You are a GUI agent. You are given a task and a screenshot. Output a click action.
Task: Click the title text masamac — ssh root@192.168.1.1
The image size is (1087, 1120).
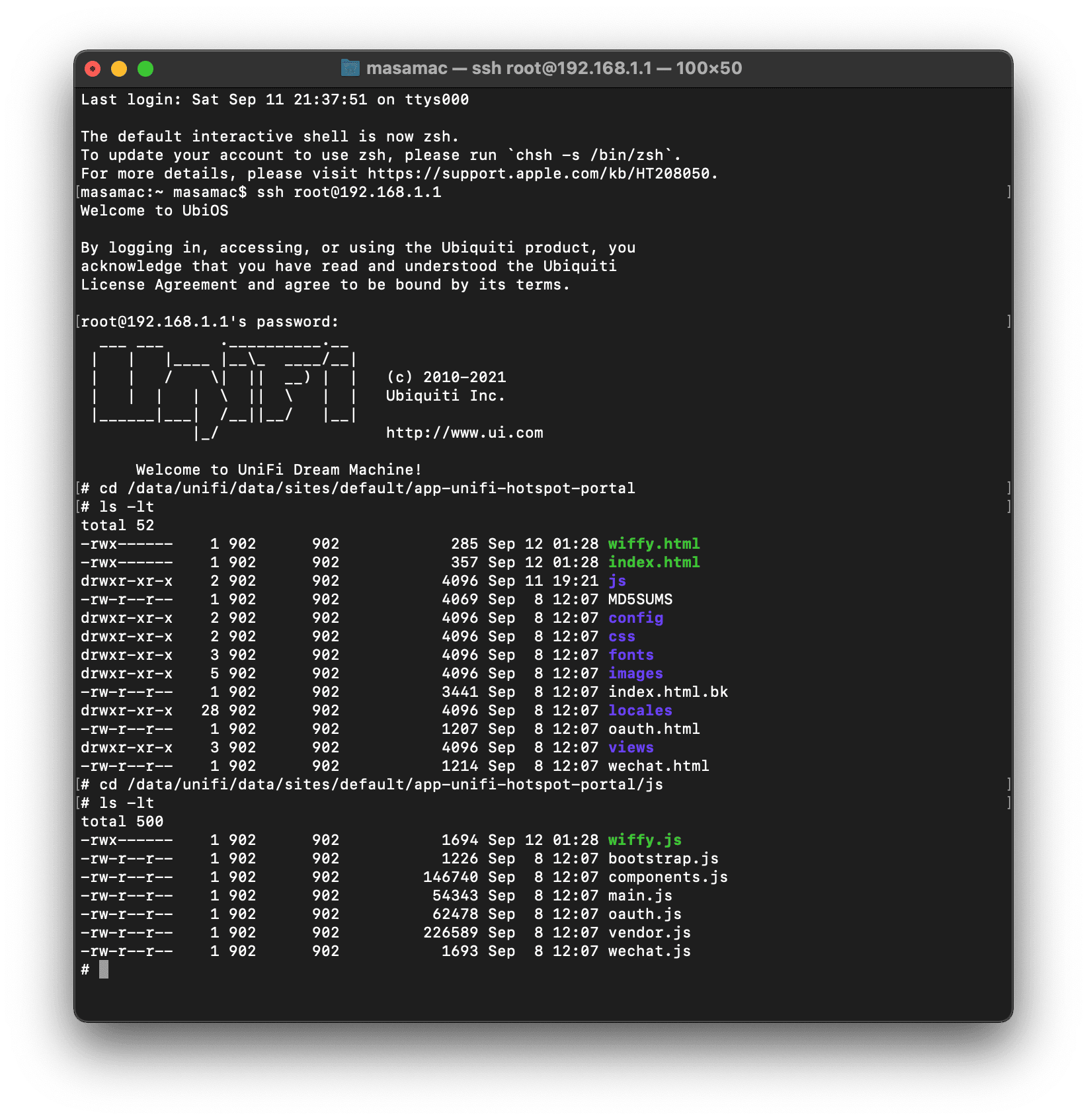tap(509, 68)
